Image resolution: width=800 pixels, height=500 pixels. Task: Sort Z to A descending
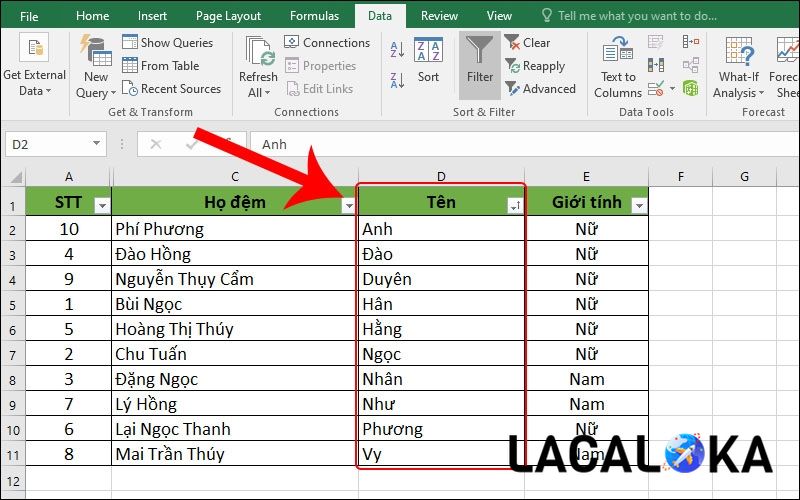coord(397,80)
